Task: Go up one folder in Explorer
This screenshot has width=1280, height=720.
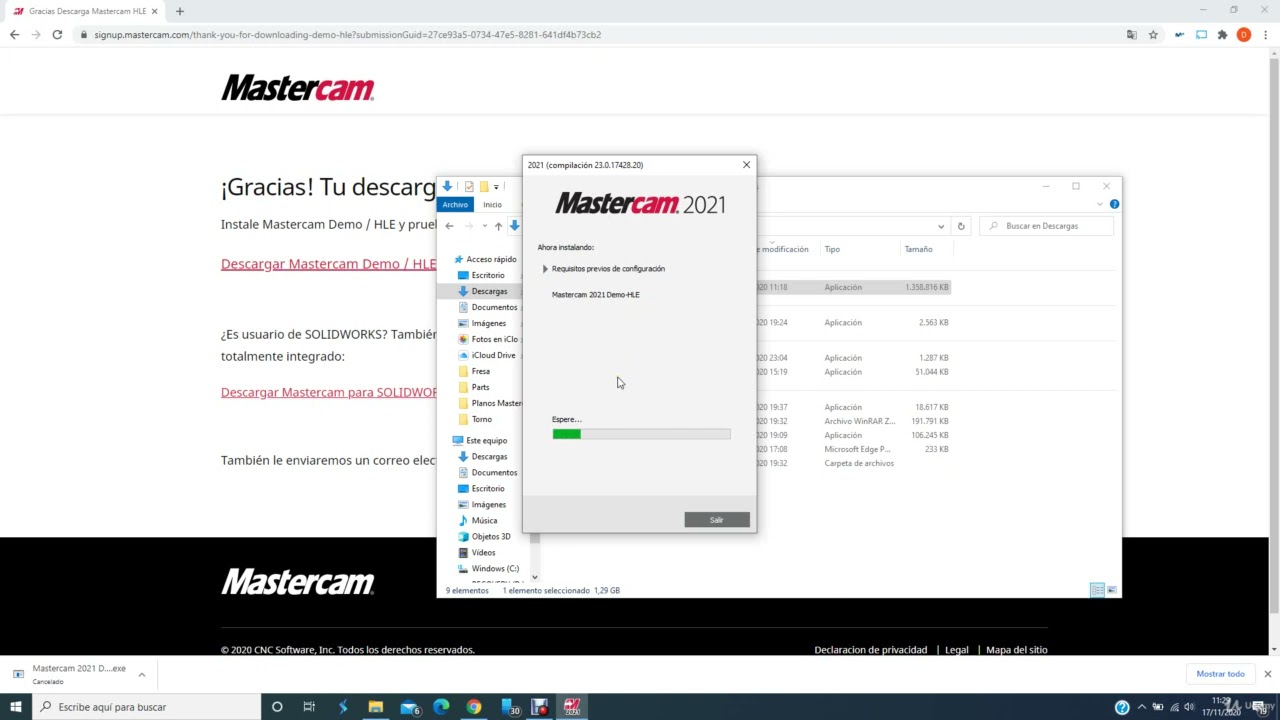Action: 498,226
